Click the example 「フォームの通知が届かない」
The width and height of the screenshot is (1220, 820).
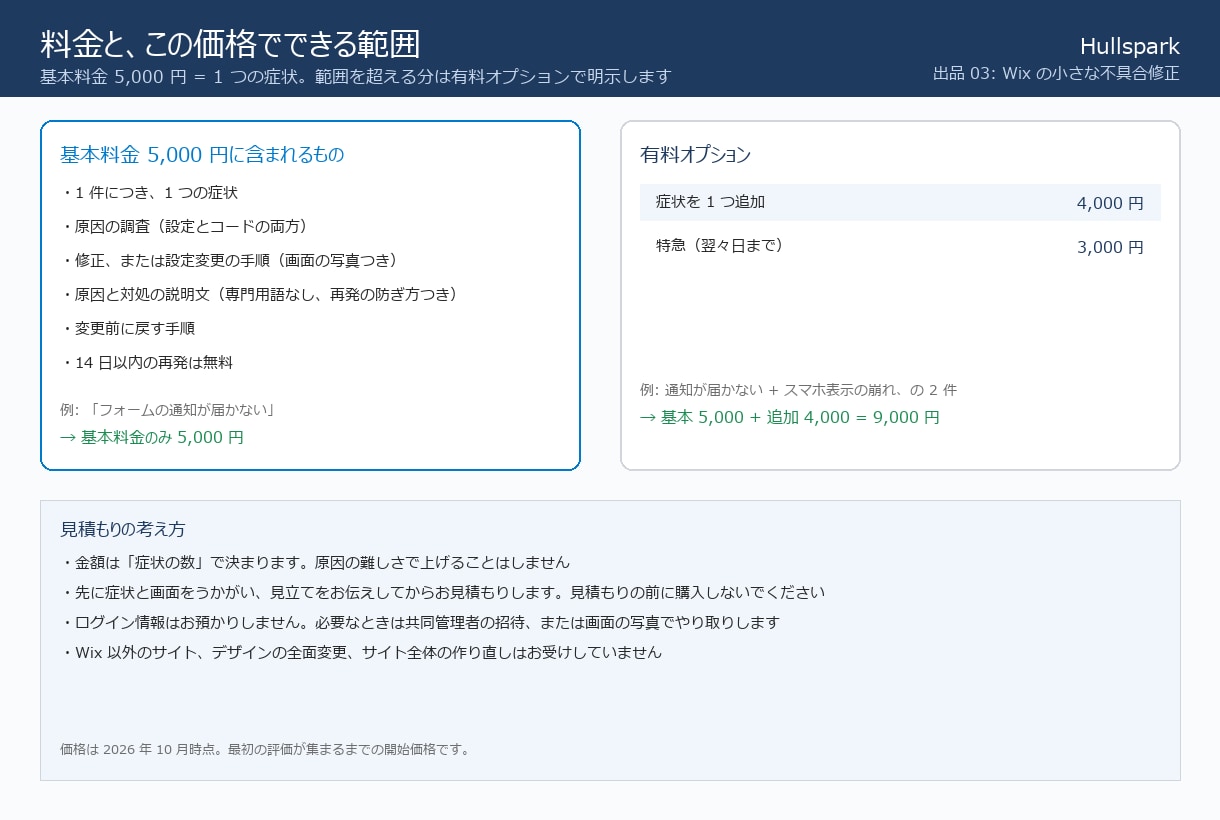[167, 410]
